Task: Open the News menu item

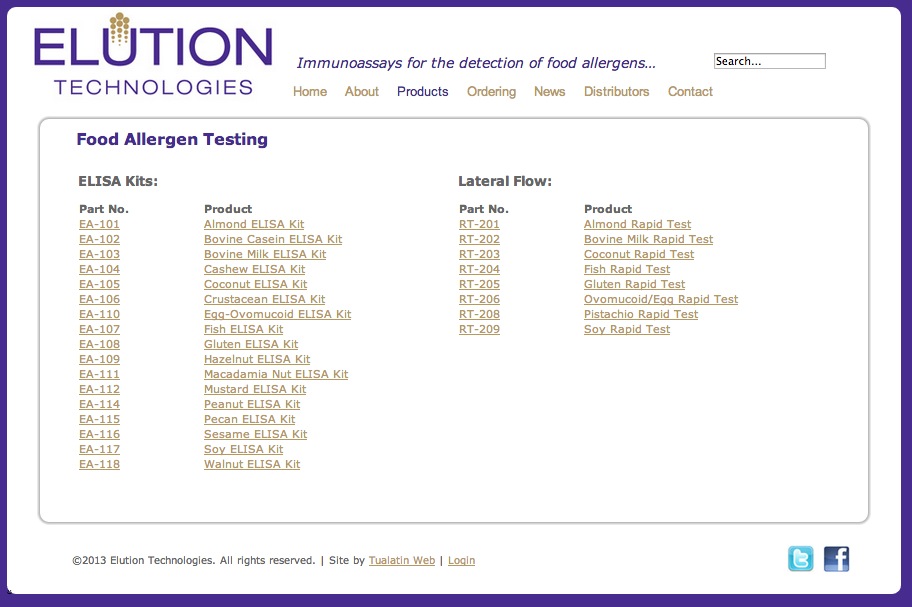Action: click(x=550, y=91)
